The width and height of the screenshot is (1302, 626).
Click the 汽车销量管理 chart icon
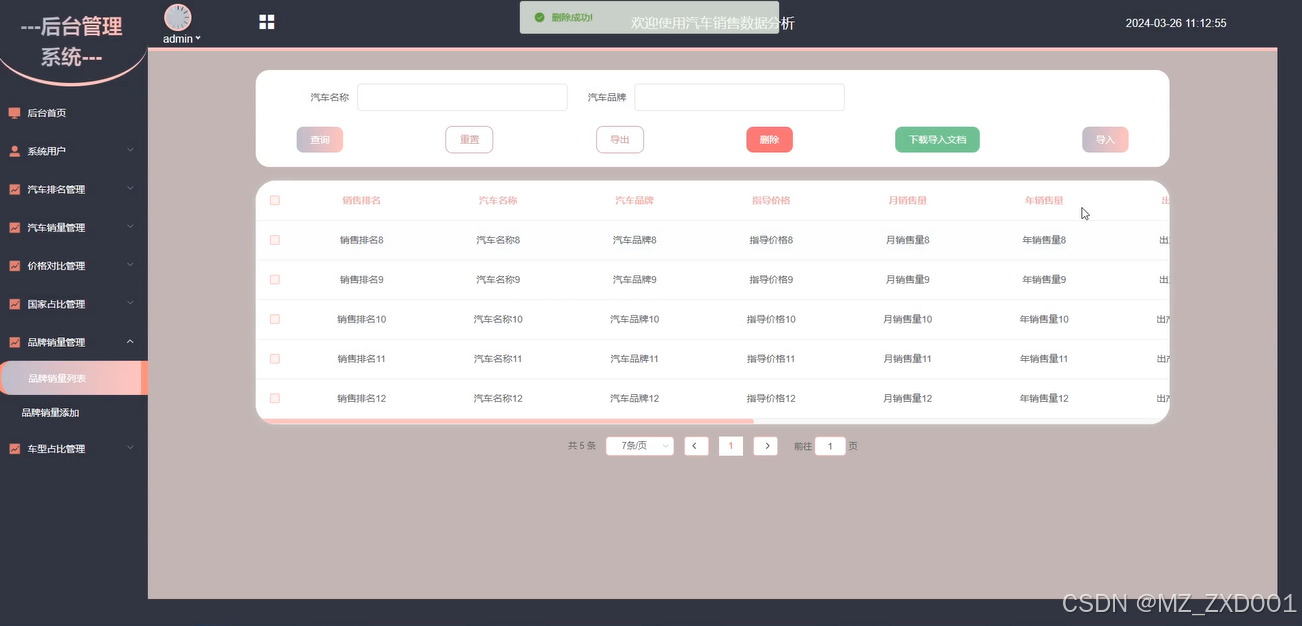point(14,227)
